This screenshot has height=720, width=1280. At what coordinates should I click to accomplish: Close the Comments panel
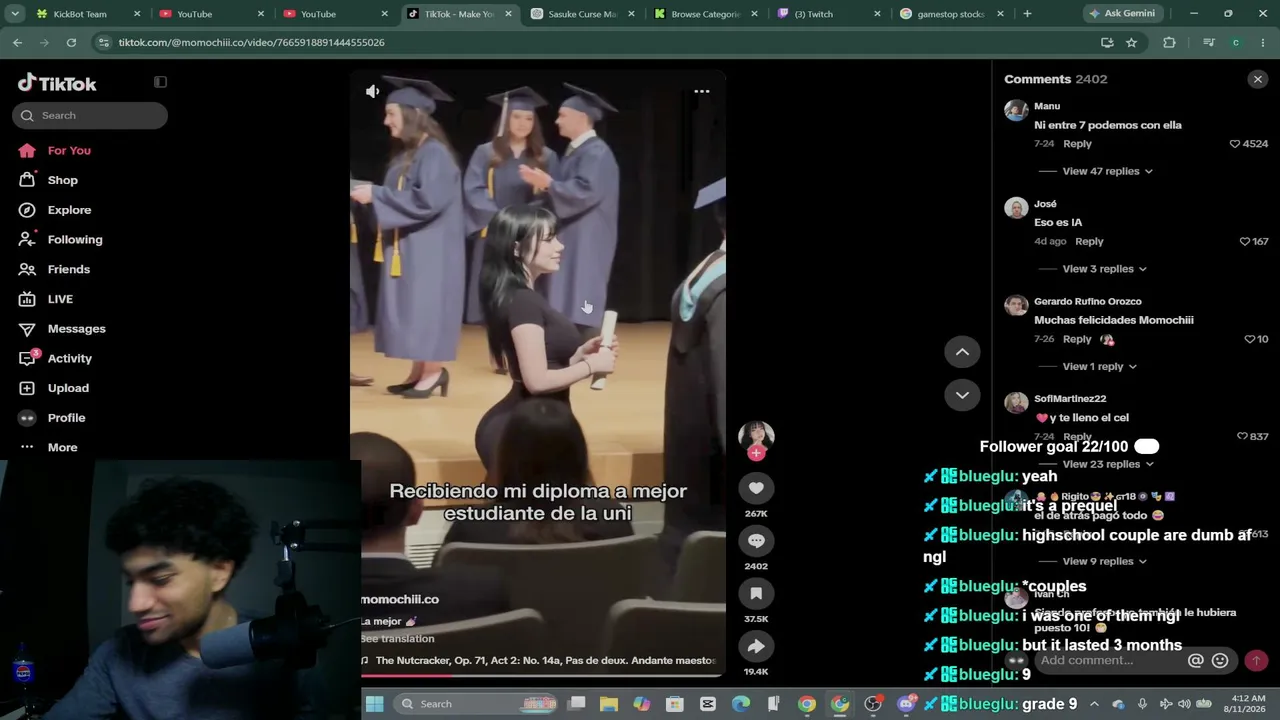1258,79
